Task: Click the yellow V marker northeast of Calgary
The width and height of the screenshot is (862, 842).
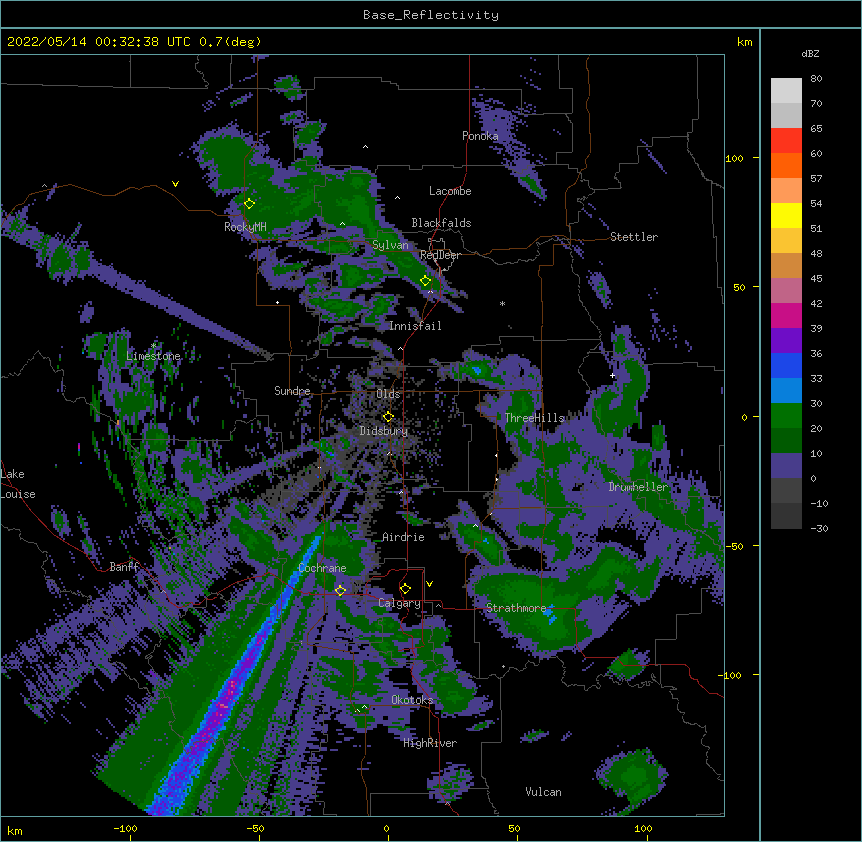Action: pos(429,584)
